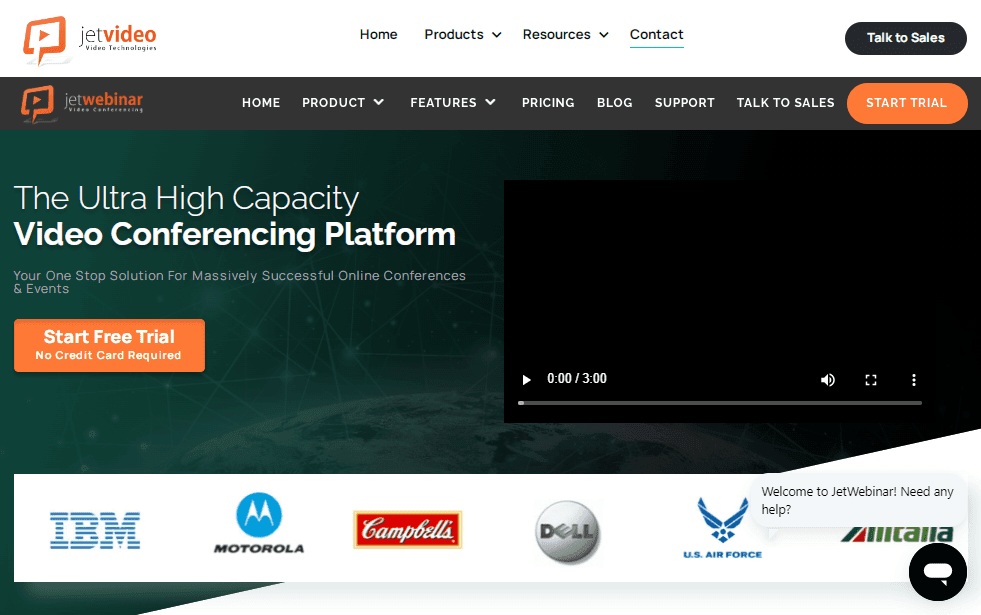Click the Talk to Sales button
The image size is (981, 615).
coord(905,38)
